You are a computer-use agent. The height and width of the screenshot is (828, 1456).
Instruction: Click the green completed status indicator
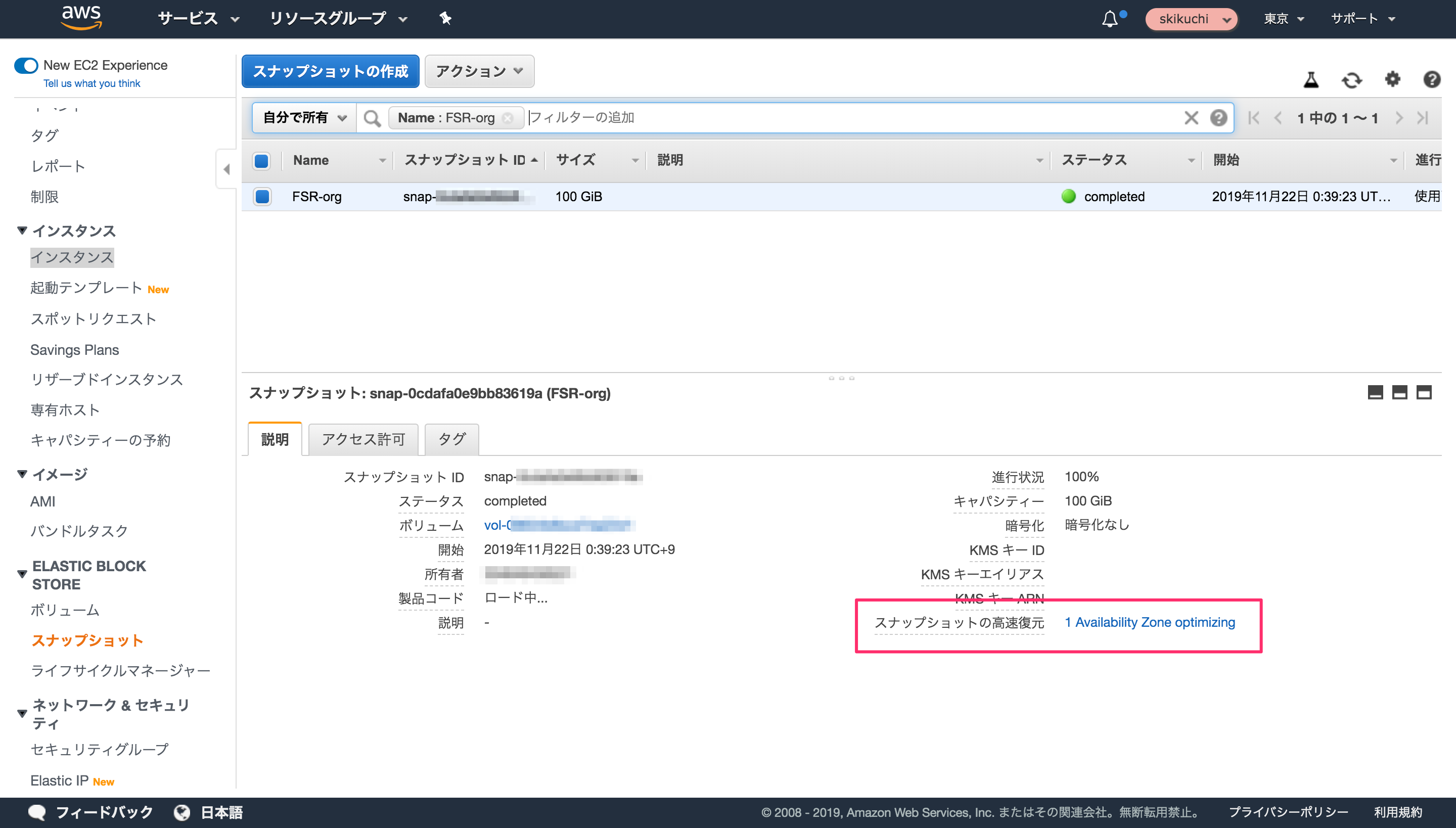coord(1069,196)
